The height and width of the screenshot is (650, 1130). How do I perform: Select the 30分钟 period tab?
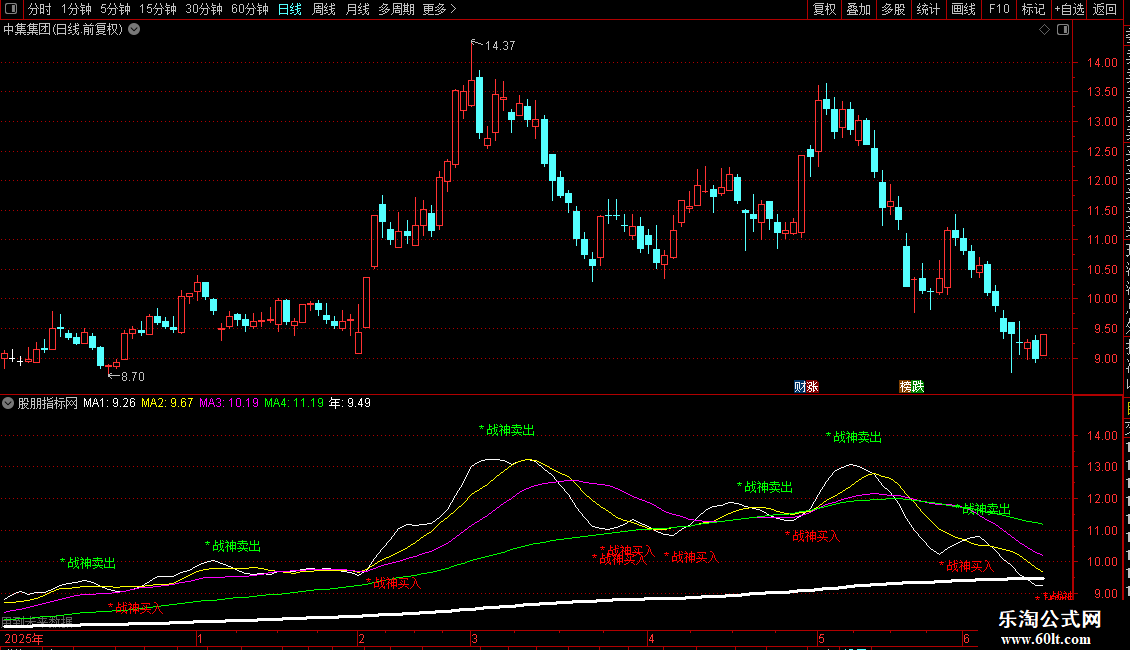click(204, 9)
